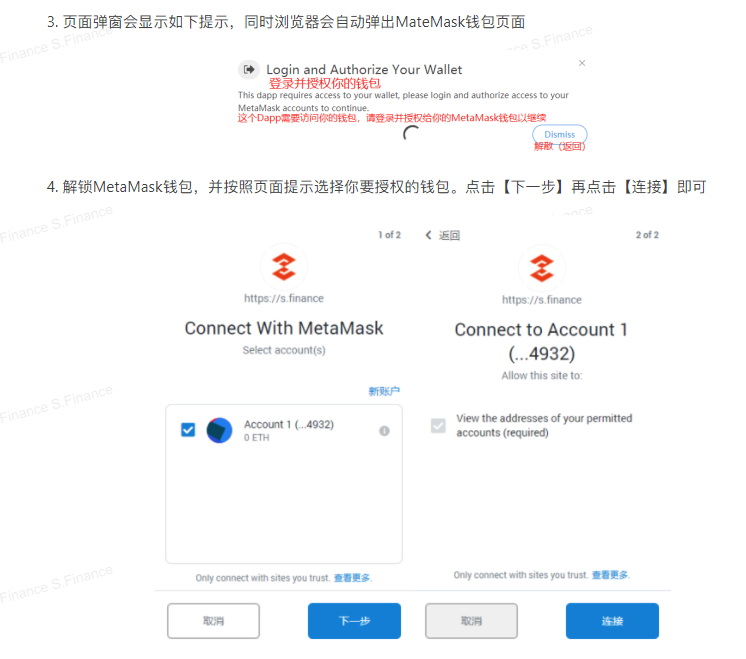Click the S.Finance logo above Connect With MetaMask
Image resolution: width=746 pixels, height=659 pixels.
click(x=284, y=266)
